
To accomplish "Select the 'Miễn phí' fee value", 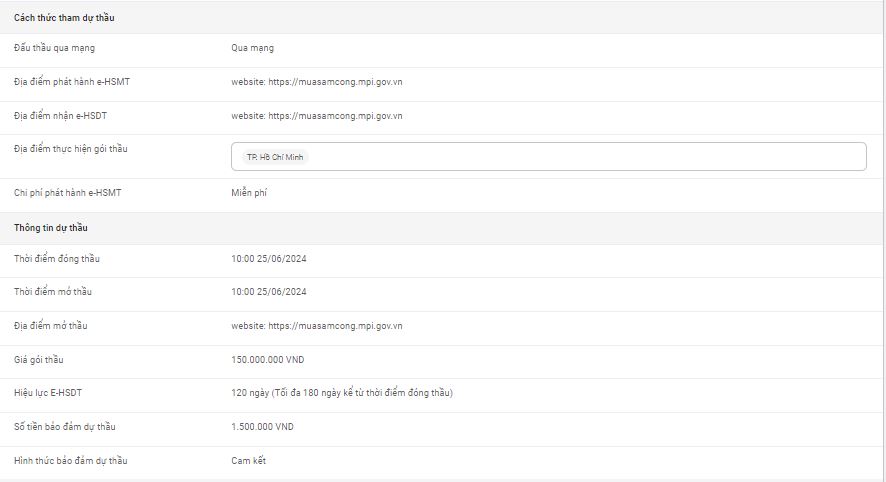I will 249,193.
